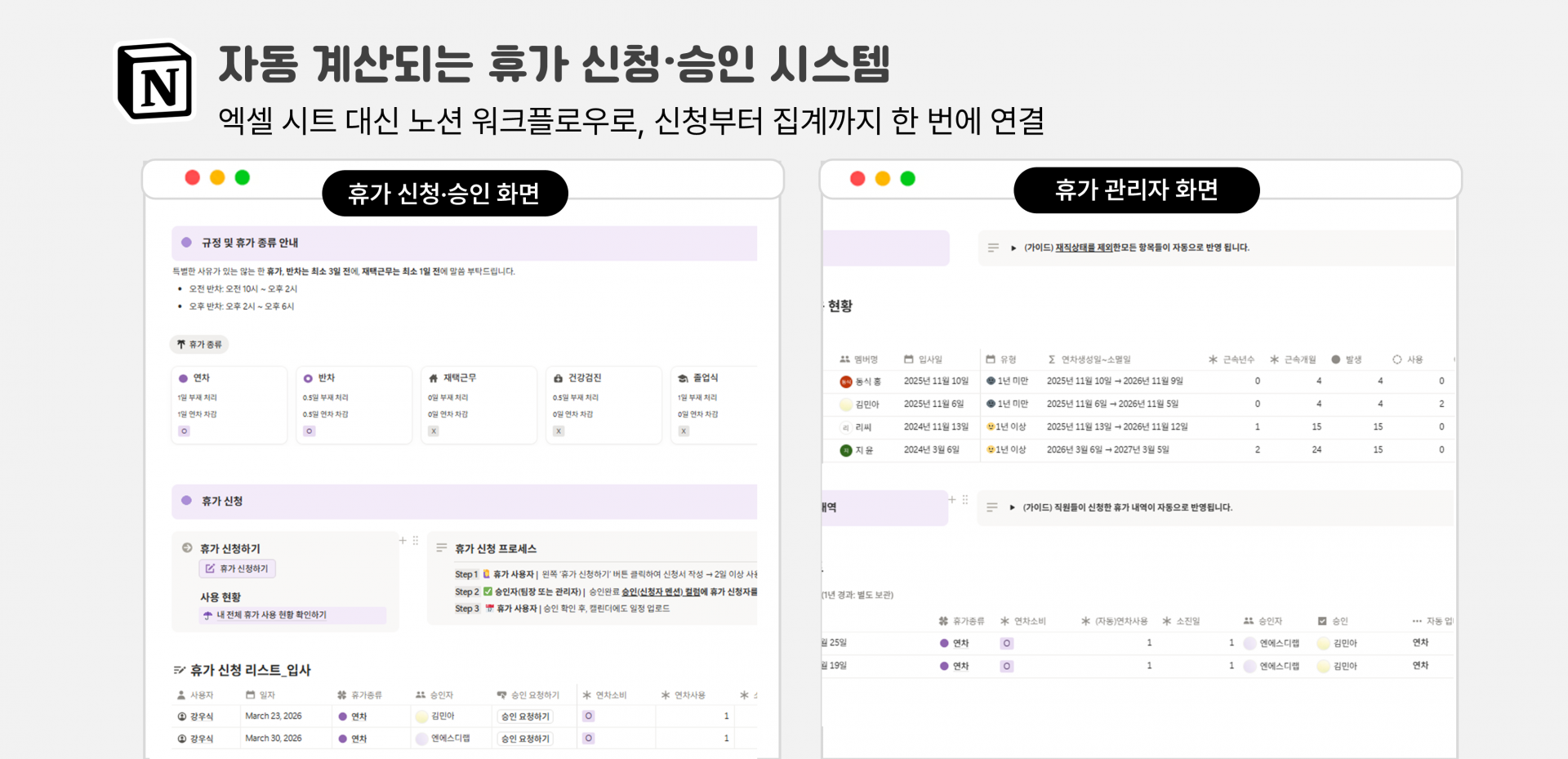Click the palm tree icon in 휴가 종류 tab
Viewport: 1568px width, 759px height.
181,345
